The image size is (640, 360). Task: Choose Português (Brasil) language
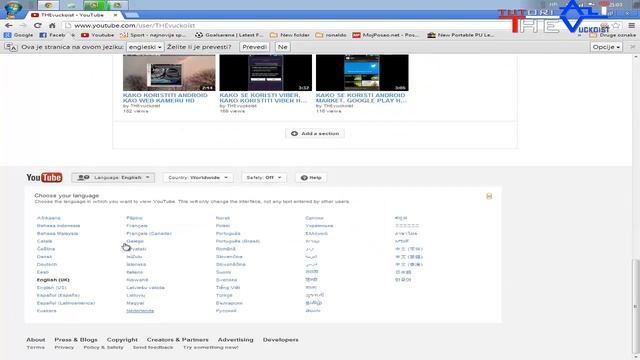pyautogui.click(x=238, y=241)
